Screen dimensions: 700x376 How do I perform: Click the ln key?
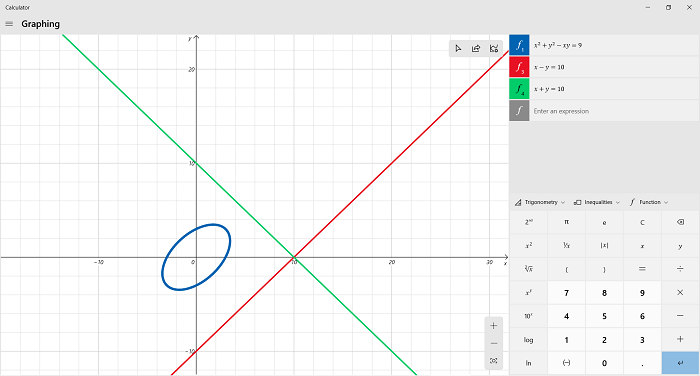tap(529, 363)
